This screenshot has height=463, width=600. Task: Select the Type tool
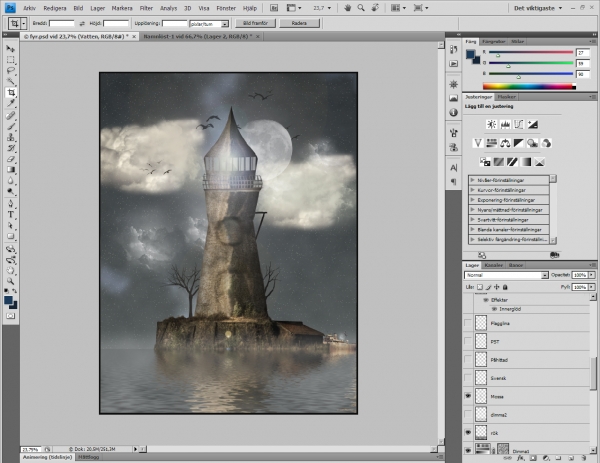click(x=10, y=214)
